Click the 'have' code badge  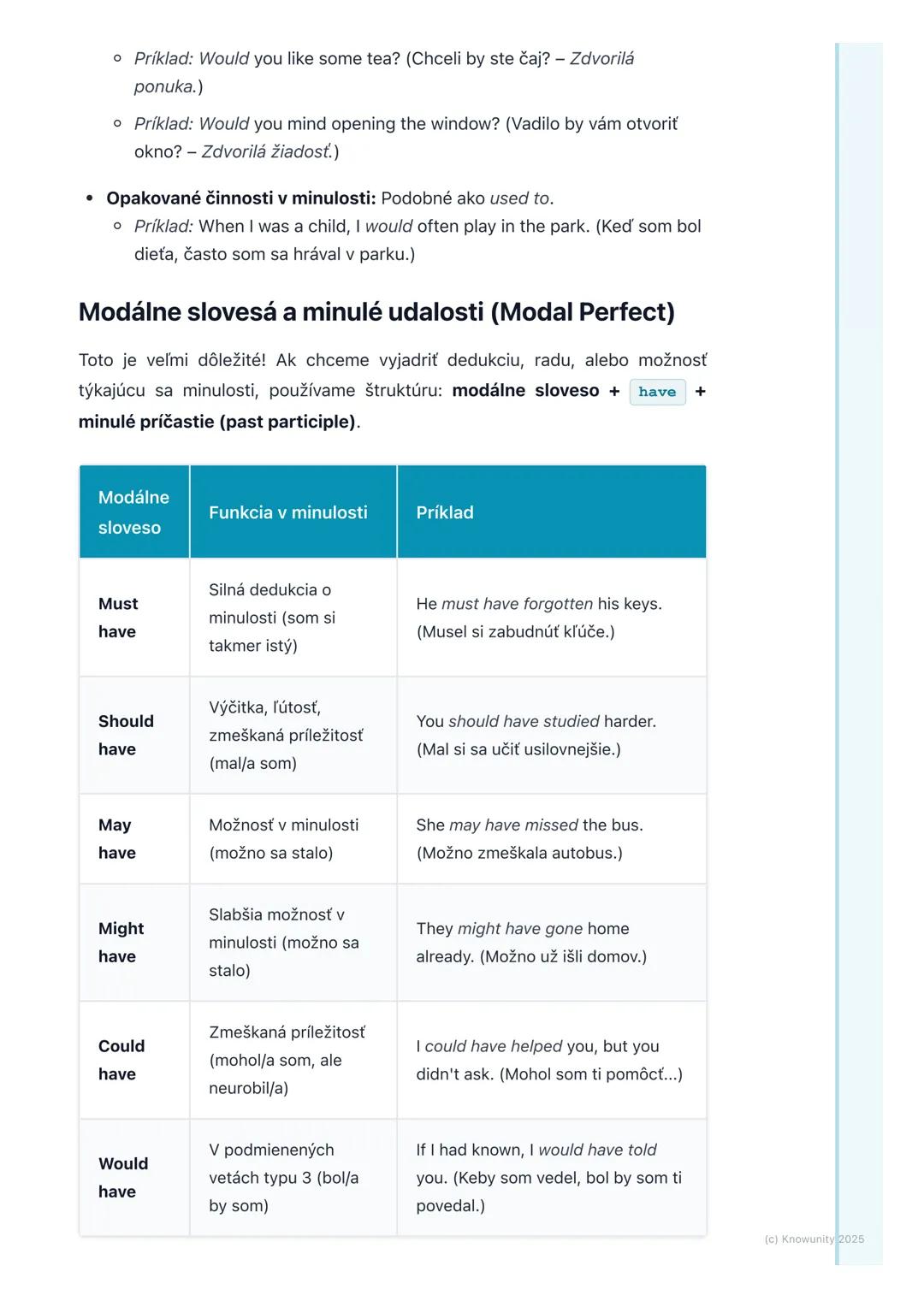657,392
